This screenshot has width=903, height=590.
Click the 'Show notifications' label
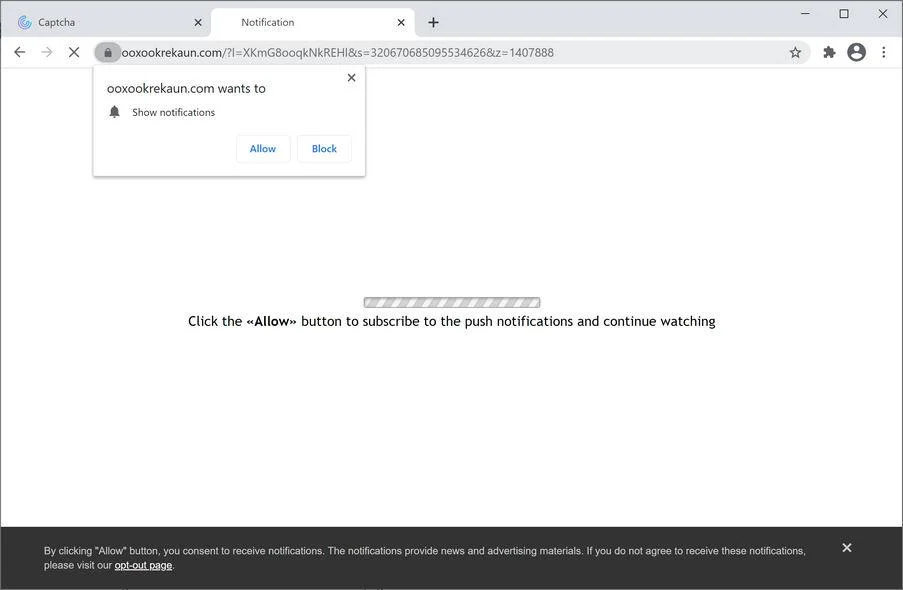coord(173,112)
